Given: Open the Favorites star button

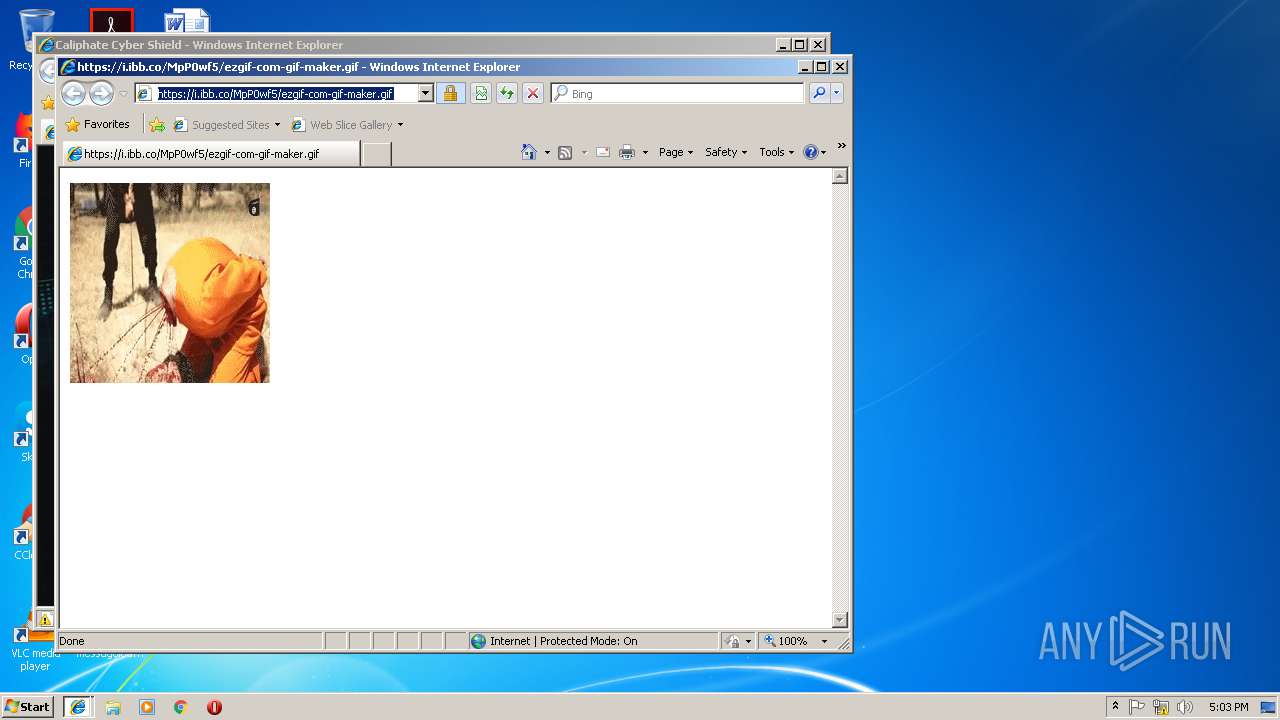Looking at the screenshot, I should point(98,125).
